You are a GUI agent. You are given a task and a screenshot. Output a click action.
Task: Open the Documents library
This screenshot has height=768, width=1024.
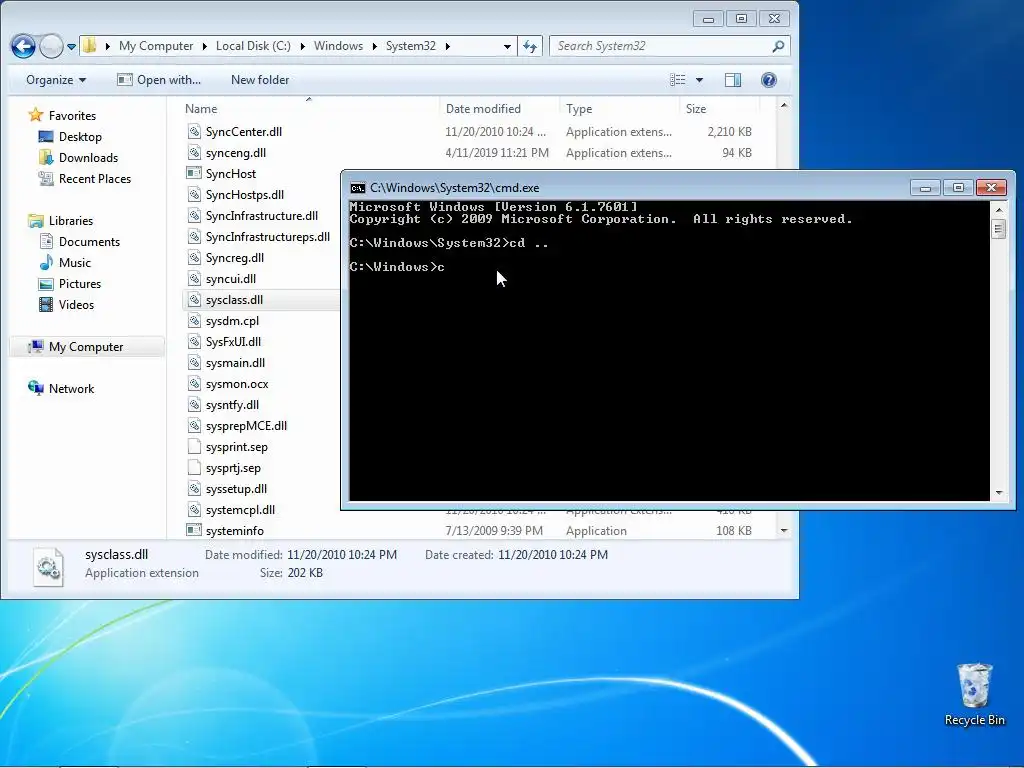click(89, 242)
